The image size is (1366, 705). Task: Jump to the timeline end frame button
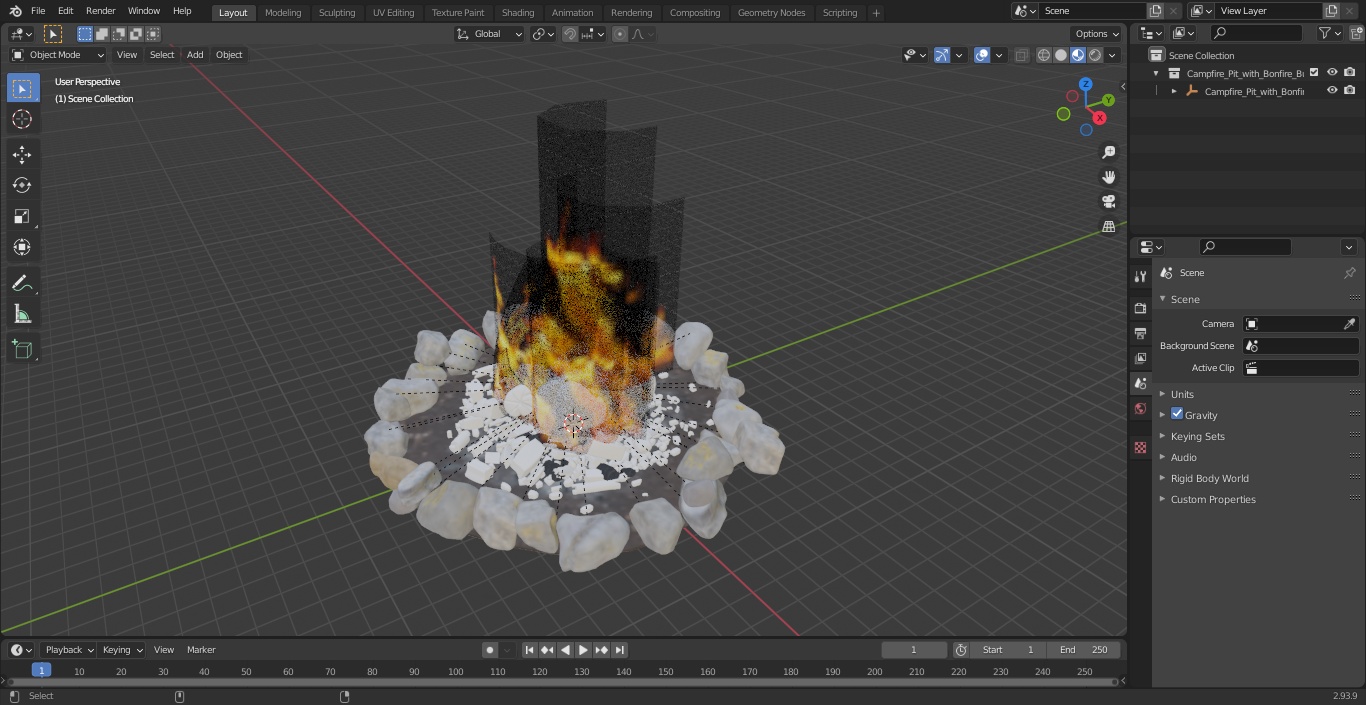(619, 650)
